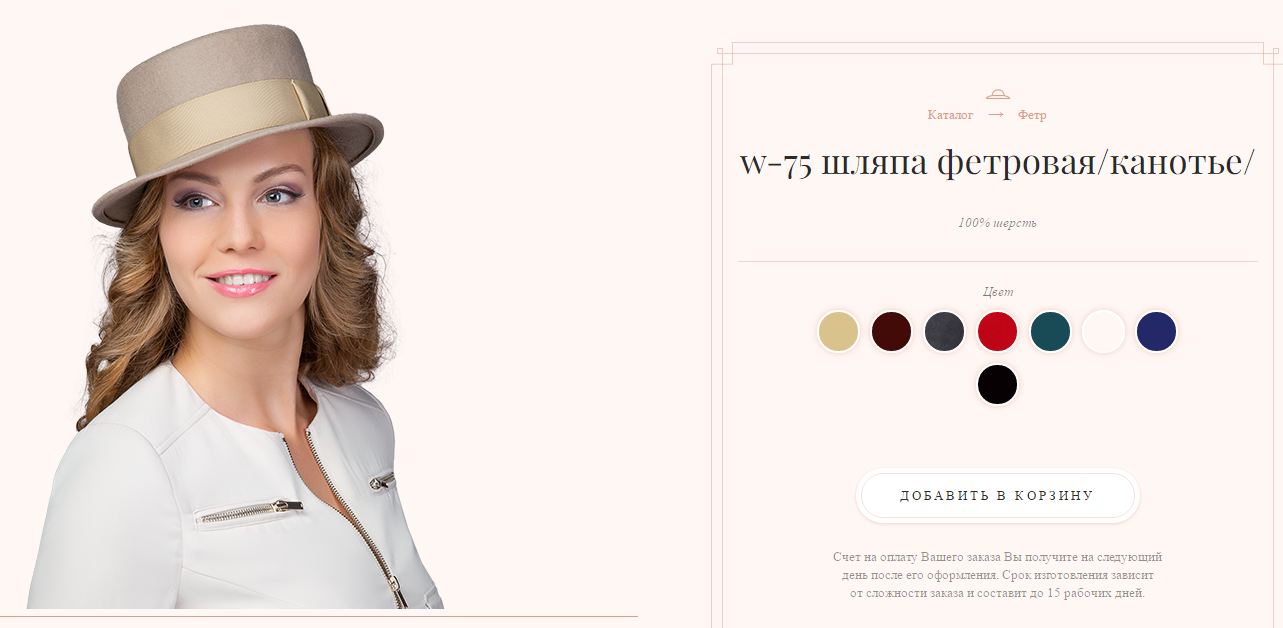Open the product photo of the model
The image size is (1283, 628).
[x=236, y=316]
